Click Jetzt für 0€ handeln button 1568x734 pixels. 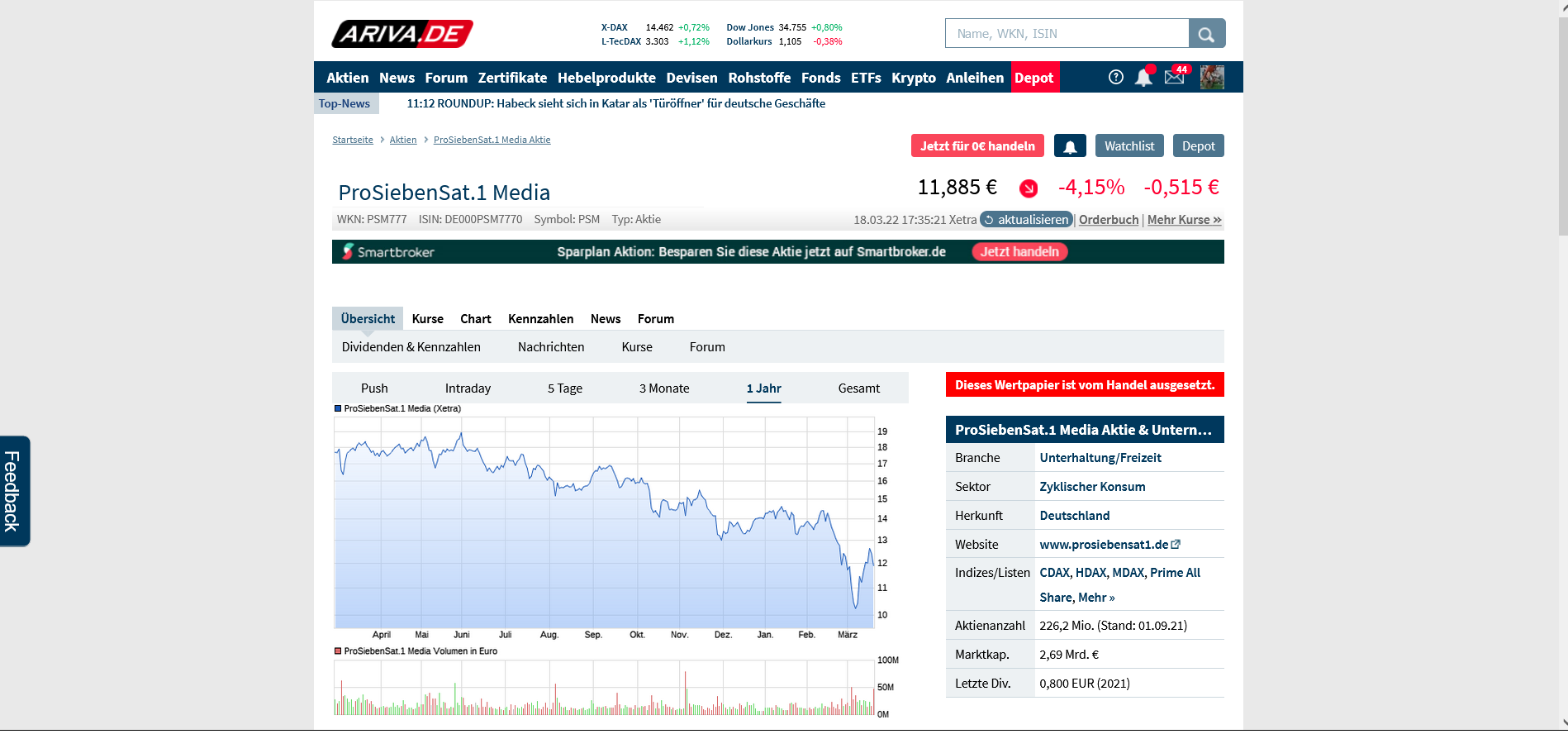coord(977,145)
